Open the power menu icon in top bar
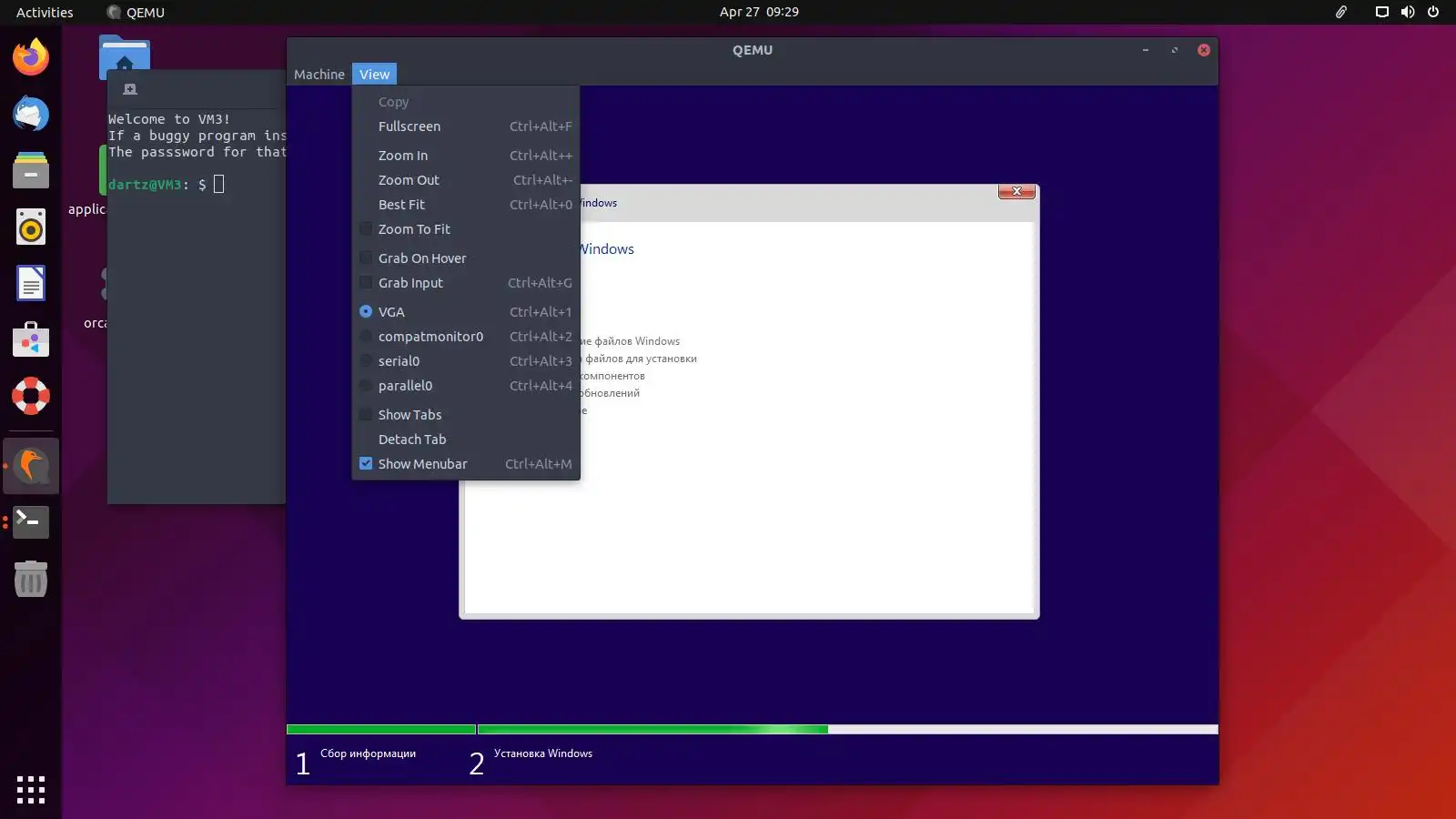Image resolution: width=1456 pixels, height=819 pixels. (x=1433, y=12)
